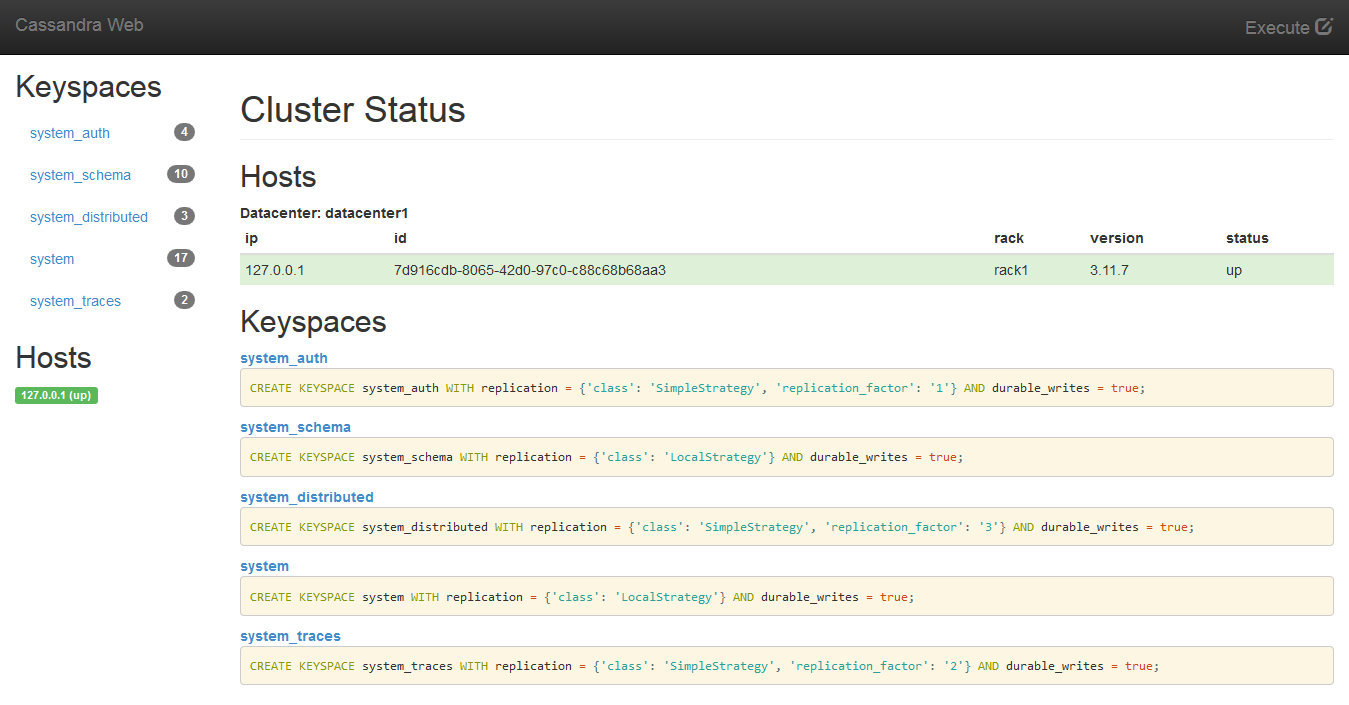Click the version column header
This screenshot has height=705, width=1349.
pyautogui.click(x=1117, y=238)
